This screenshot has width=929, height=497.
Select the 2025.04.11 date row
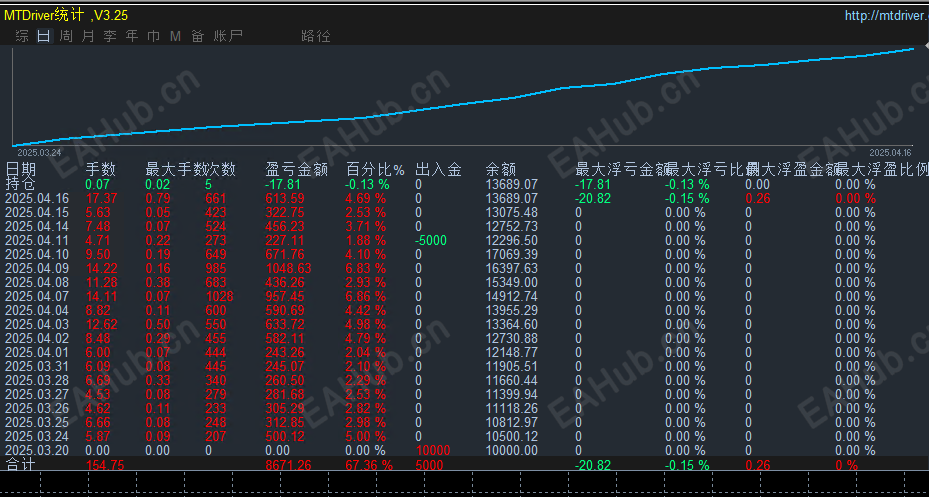(37, 241)
